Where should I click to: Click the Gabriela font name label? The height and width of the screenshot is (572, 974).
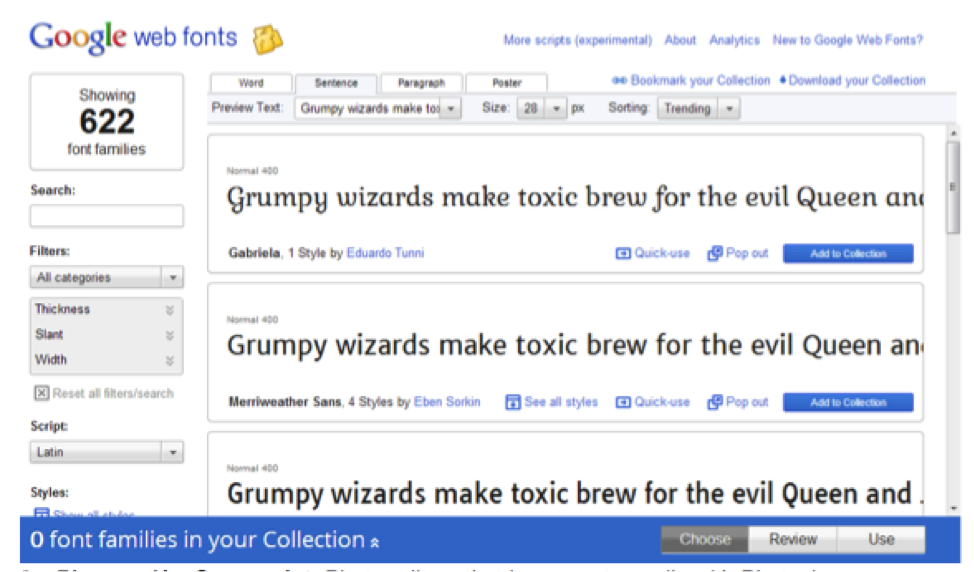coord(254,253)
